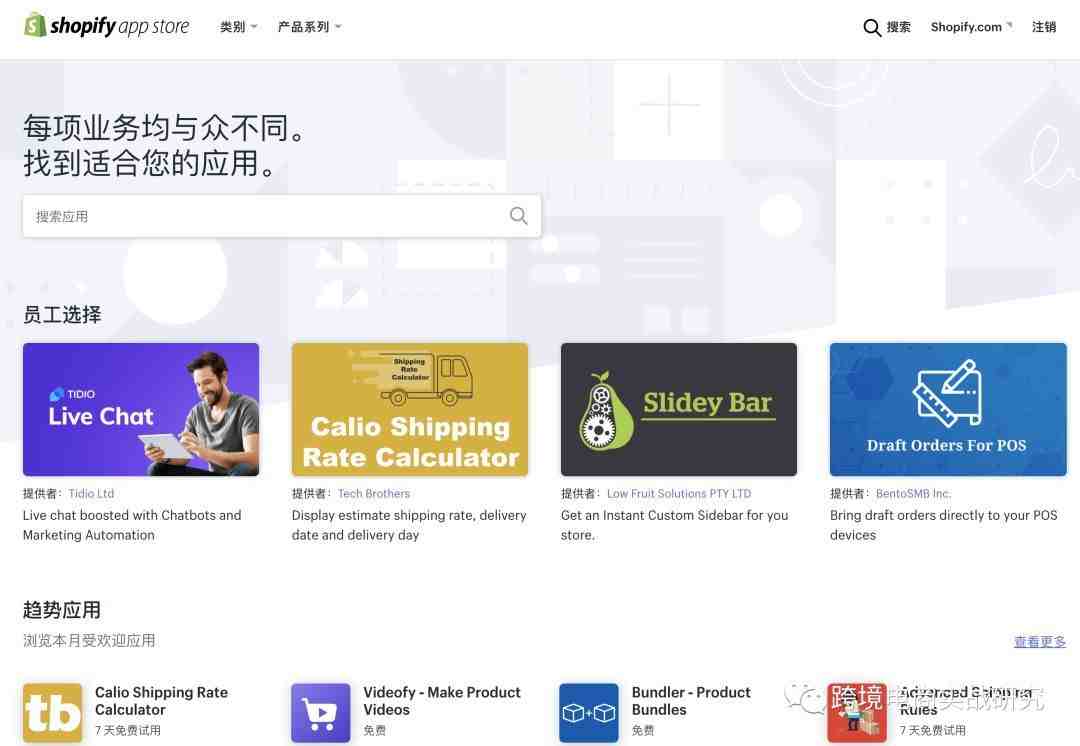Click 'Live chat boosted with Chatbots' description
The width and height of the screenshot is (1080, 746).
pyautogui.click(x=132, y=525)
